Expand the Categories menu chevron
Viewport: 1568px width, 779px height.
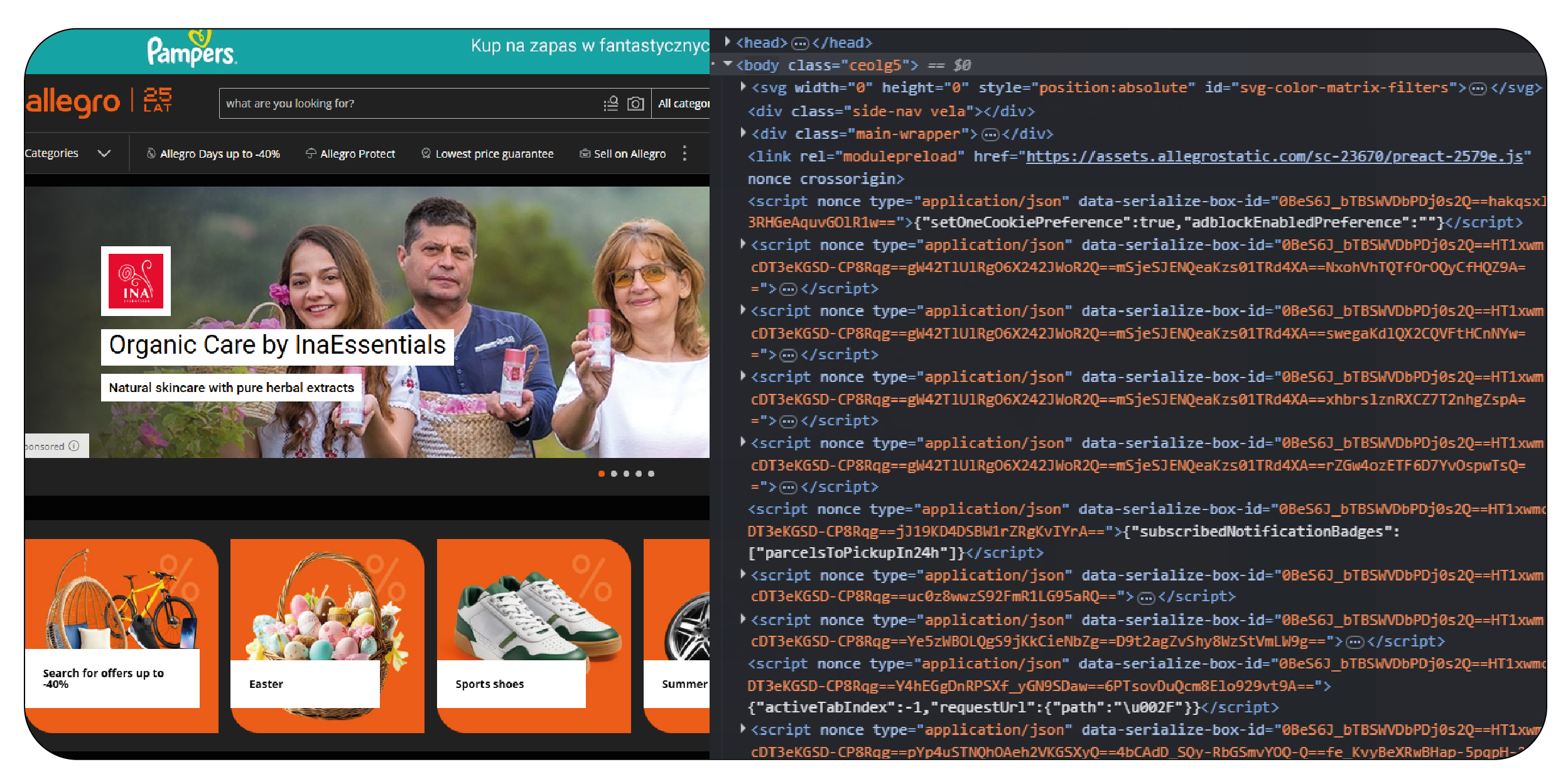coord(104,153)
